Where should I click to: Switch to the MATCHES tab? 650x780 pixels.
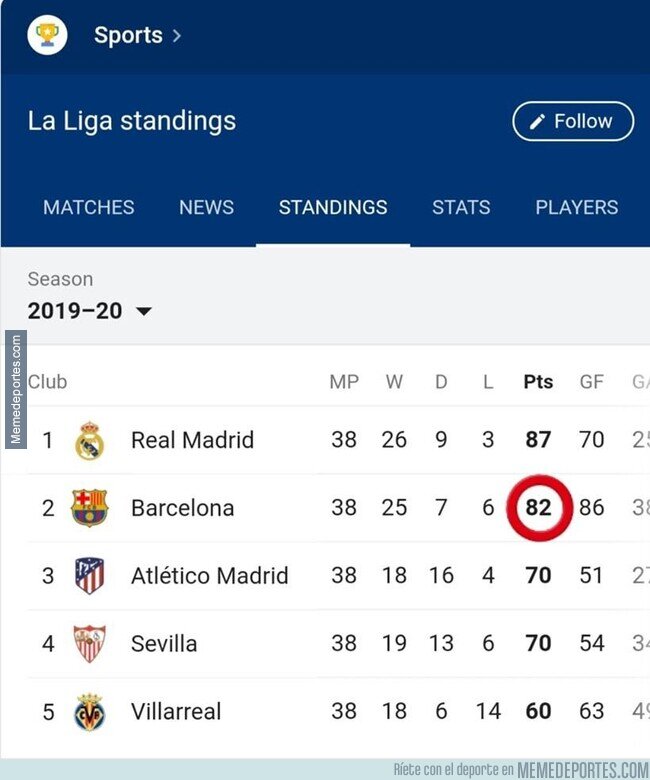tap(88, 208)
